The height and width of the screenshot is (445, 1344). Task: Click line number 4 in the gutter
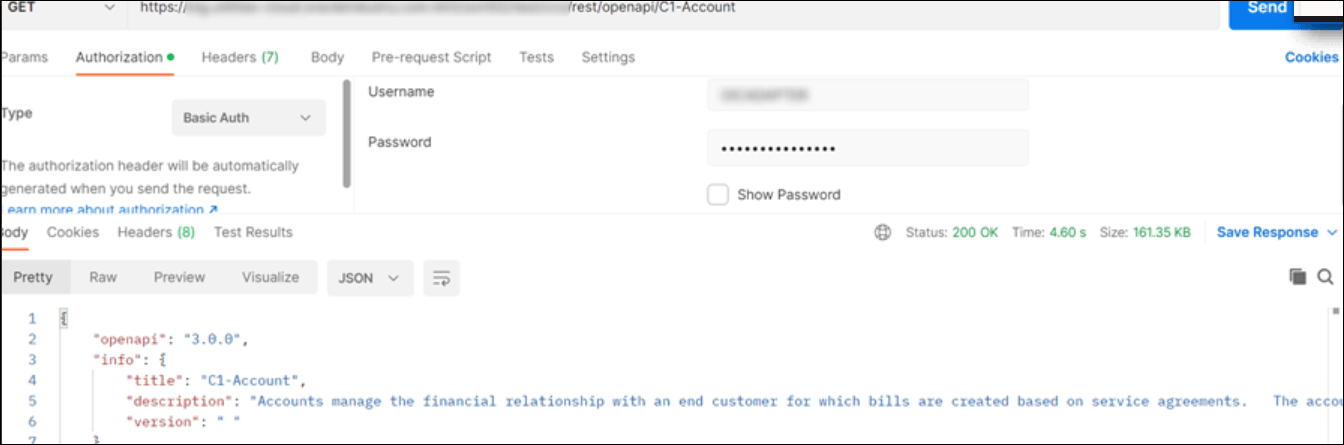(x=32, y=380)
